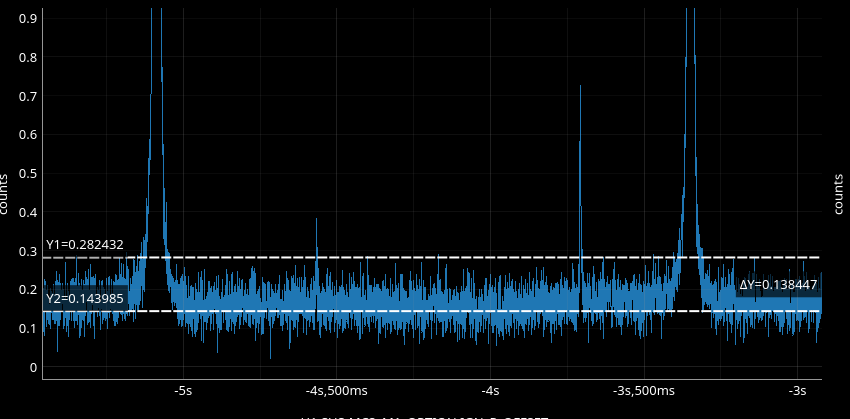Click the Y1=0.282432 cursor label
Screen dimensions: 850x419
[85, 246]
